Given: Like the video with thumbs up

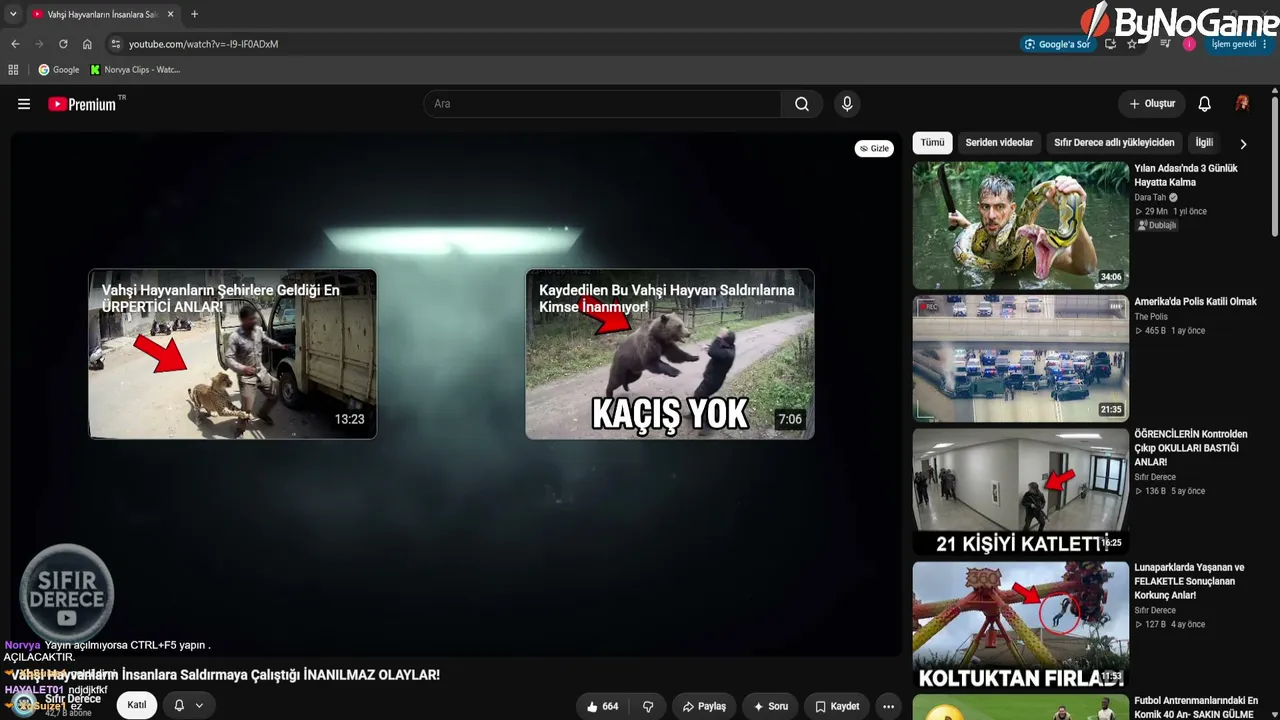Looking at the screenshot, I should 602,706.
